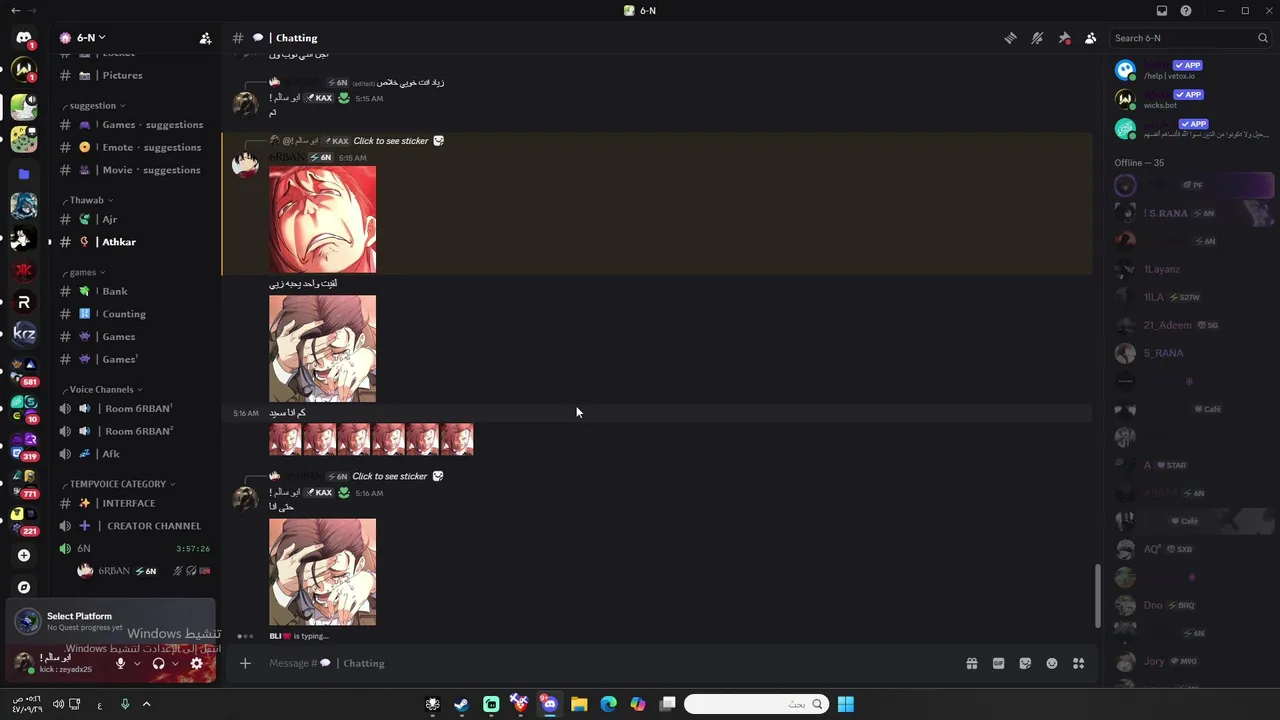Viewport: 1280px width, 720px height.
Task: Click the Windows Start button
Action: [846, 704]
